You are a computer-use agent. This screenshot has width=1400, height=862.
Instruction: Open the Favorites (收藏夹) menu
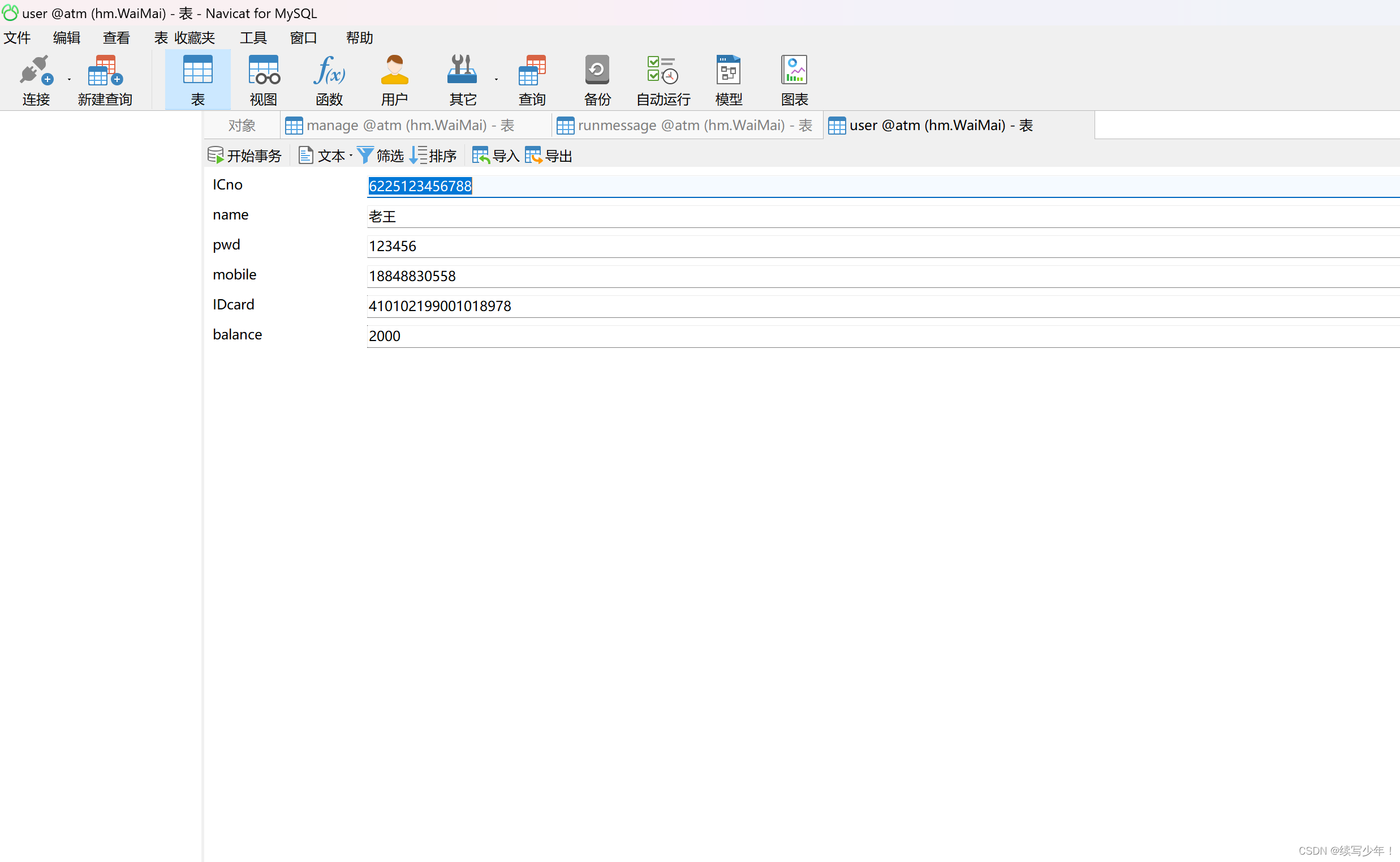pos(195,38)
